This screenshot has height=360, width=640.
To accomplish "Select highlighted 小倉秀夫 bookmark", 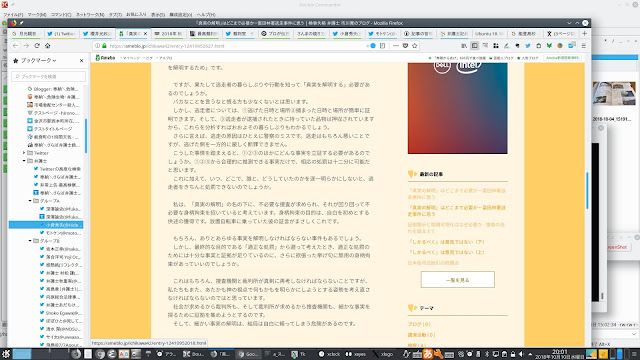I will click(46, 225).
